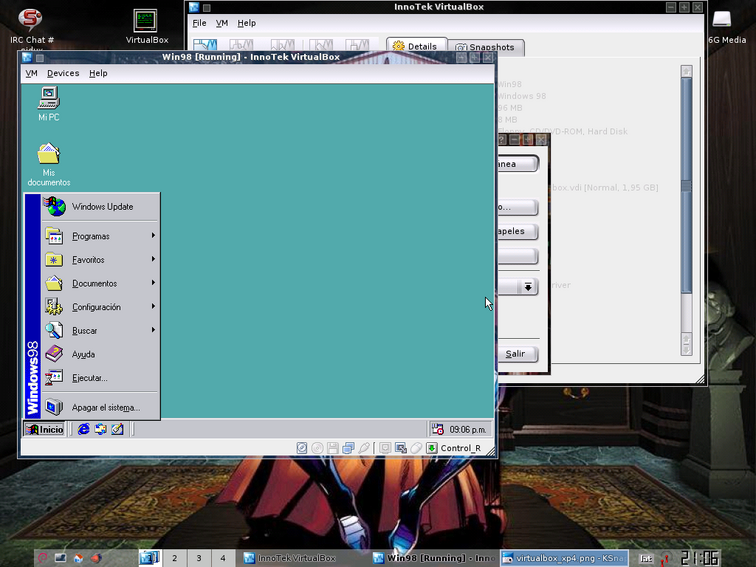
Task: Click the Windows 98 clock 09:06 p.m.
Action: [x=467, y=429]
